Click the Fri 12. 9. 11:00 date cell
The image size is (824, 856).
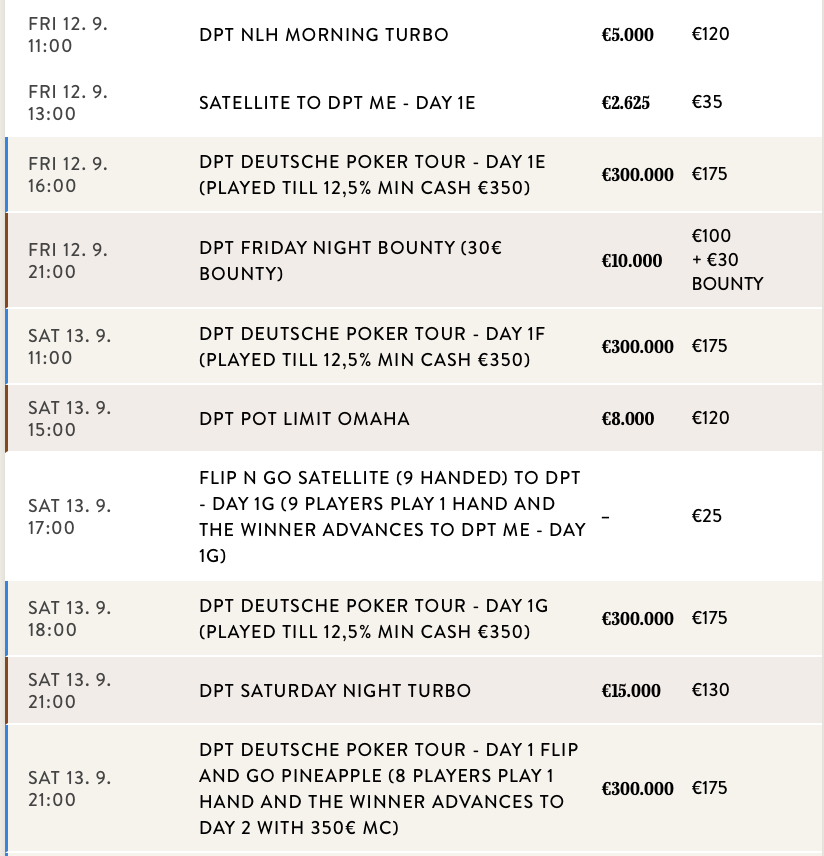[68, 35]
